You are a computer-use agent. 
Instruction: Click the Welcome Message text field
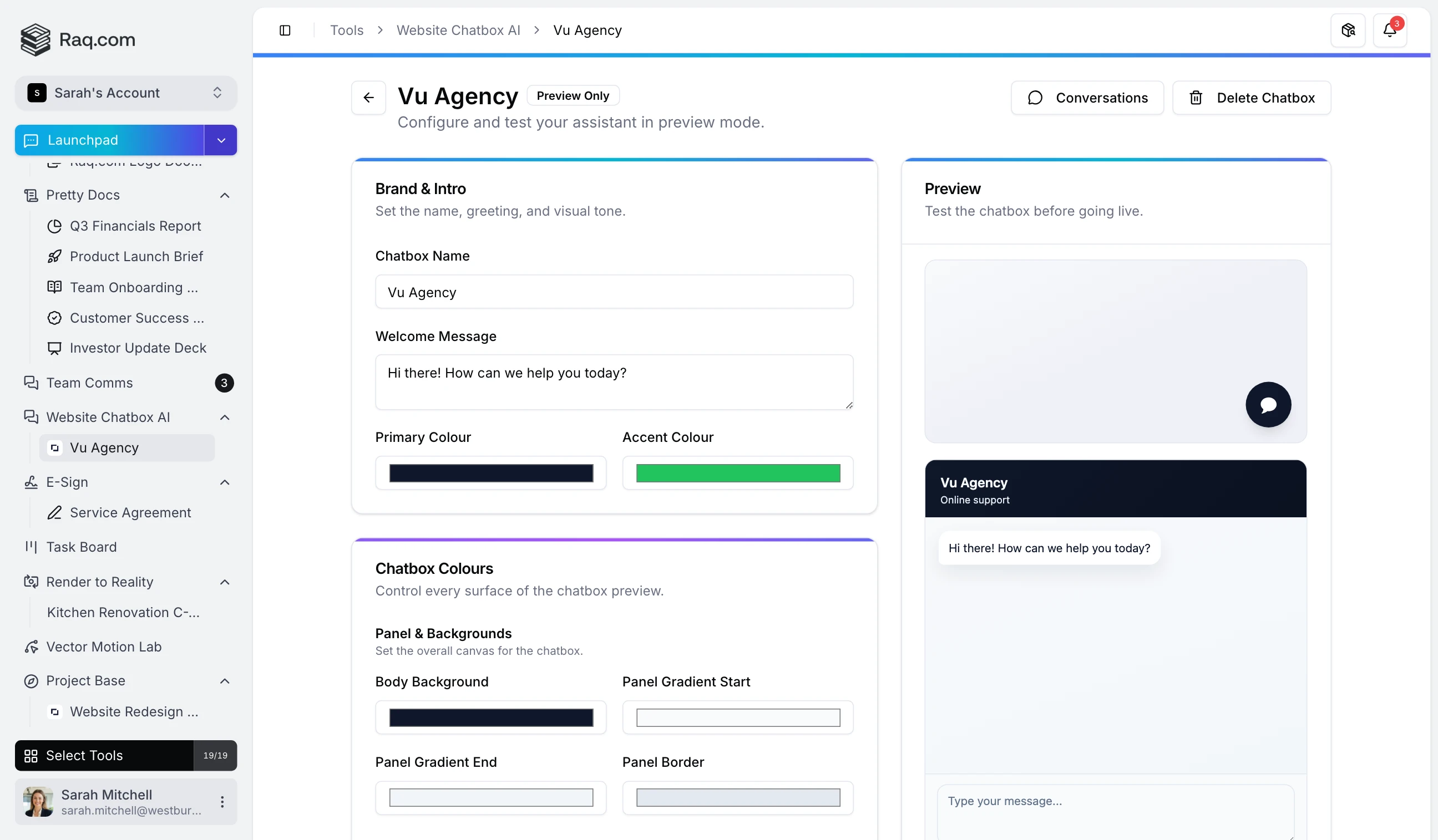pos(614,381)
